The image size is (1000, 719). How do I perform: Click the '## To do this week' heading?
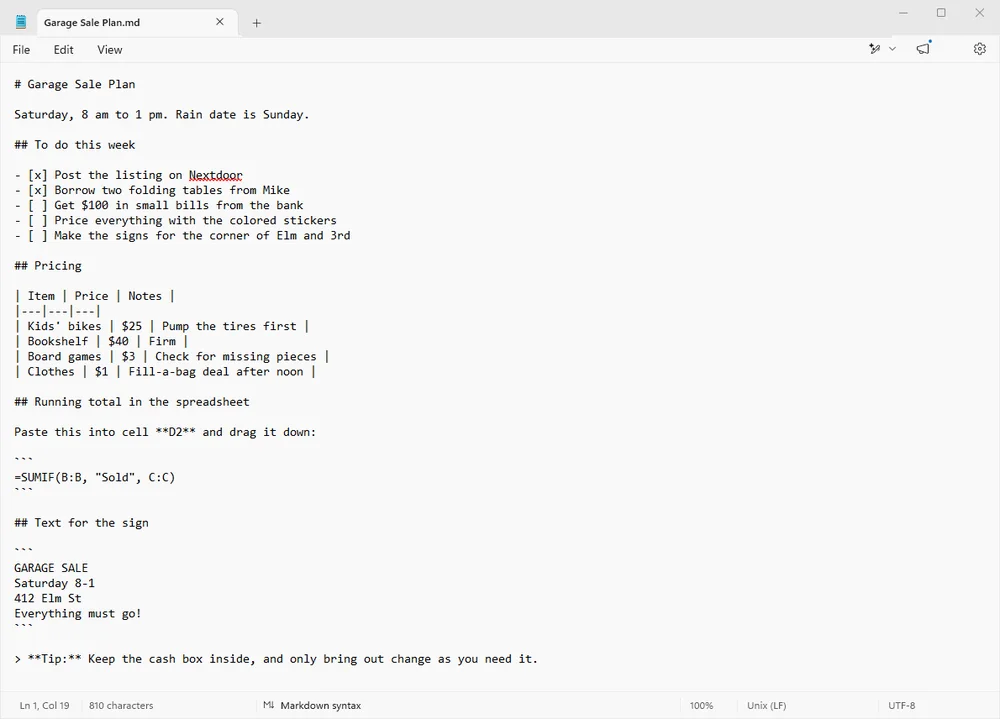(75, 145)
